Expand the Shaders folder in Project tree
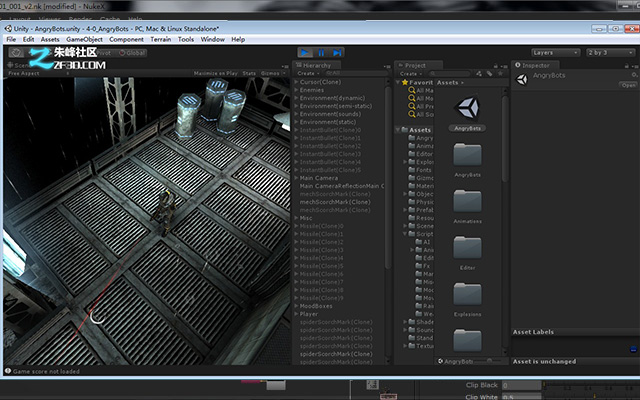The width and height of the screenshot is (640, 400). pyautogui.click(x=405, y=322)
